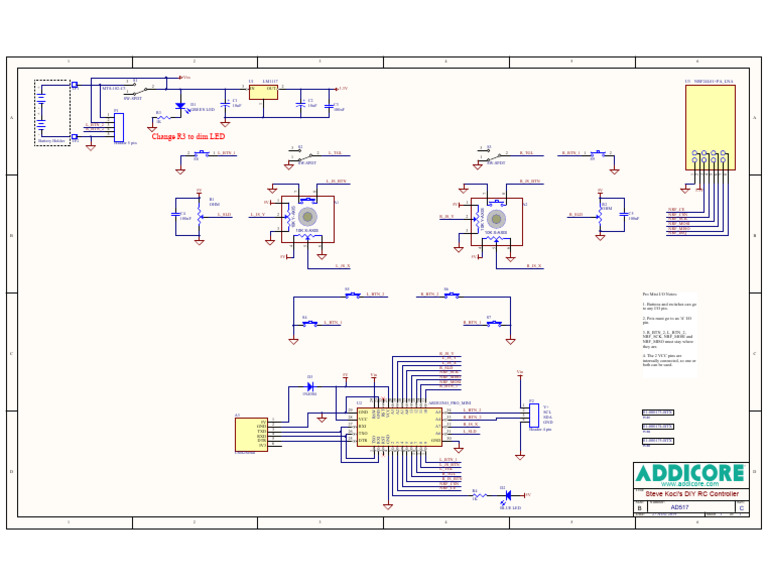The image size is (768, 586).
Task: Click the left joystick knob symbol
Action: [x=308, y=216]
